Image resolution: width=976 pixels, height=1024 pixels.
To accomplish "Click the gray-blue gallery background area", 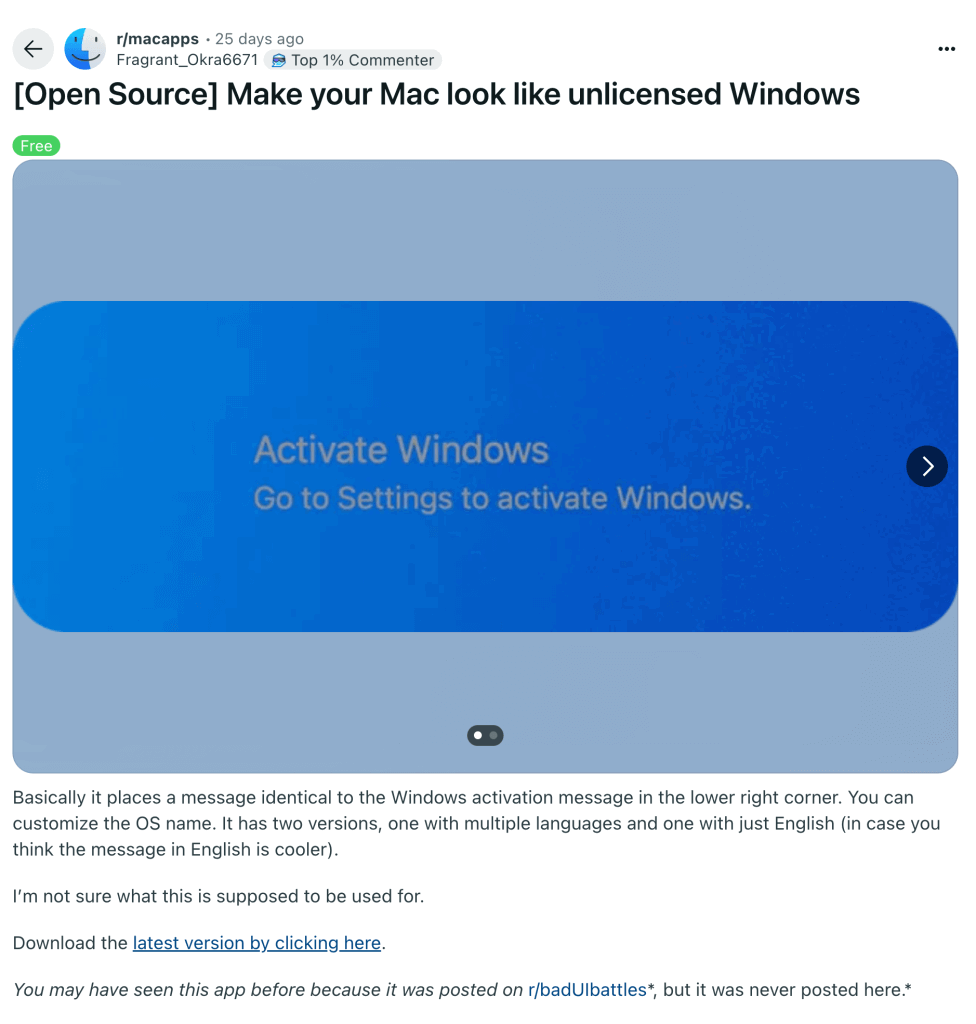I will [x=485, y=230].
